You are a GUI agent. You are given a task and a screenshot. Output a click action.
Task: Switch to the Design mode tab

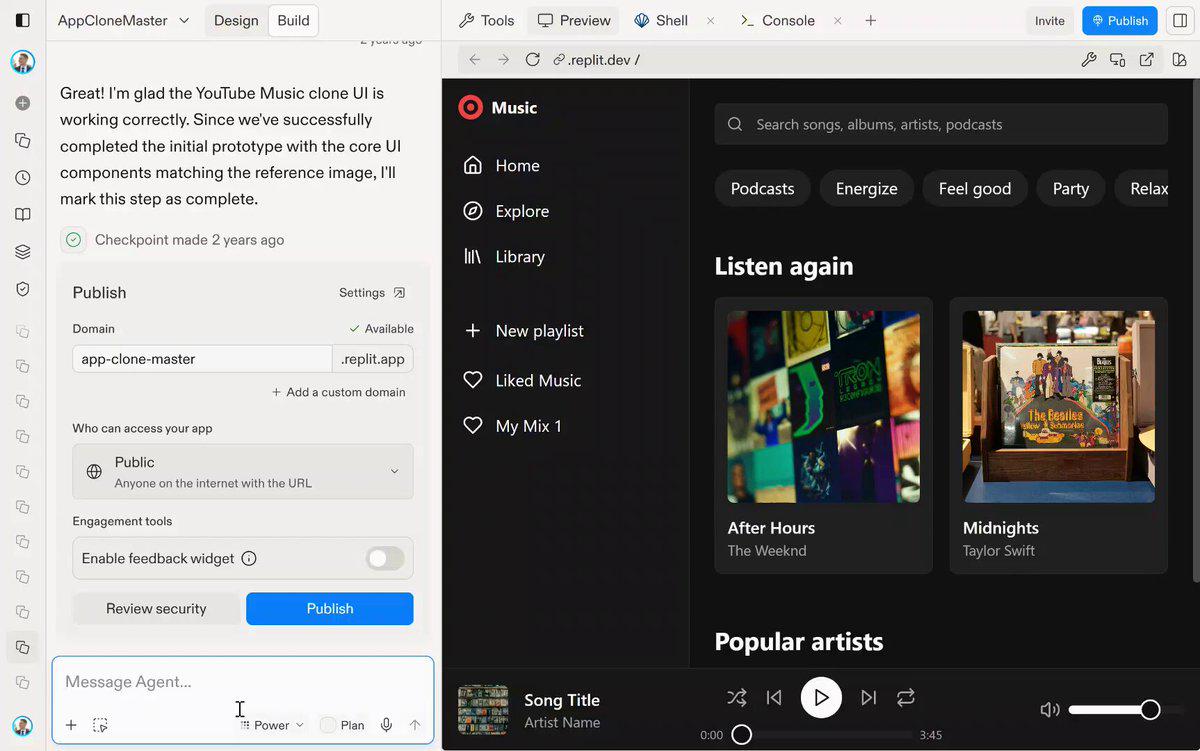click(236, 20)
